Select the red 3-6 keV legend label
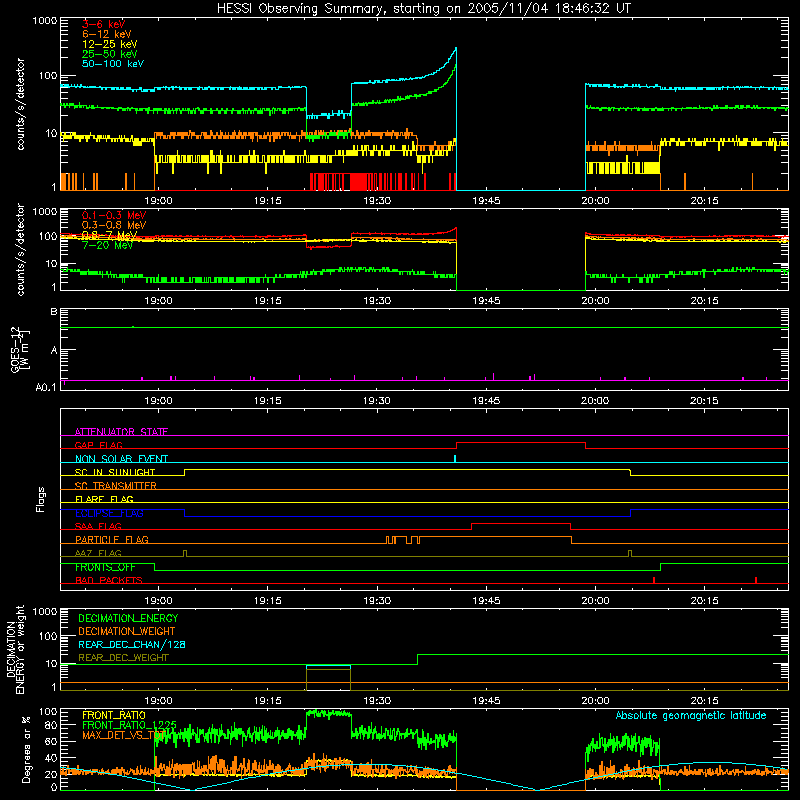This screenshot has width=800, height=800. [104, 24]
